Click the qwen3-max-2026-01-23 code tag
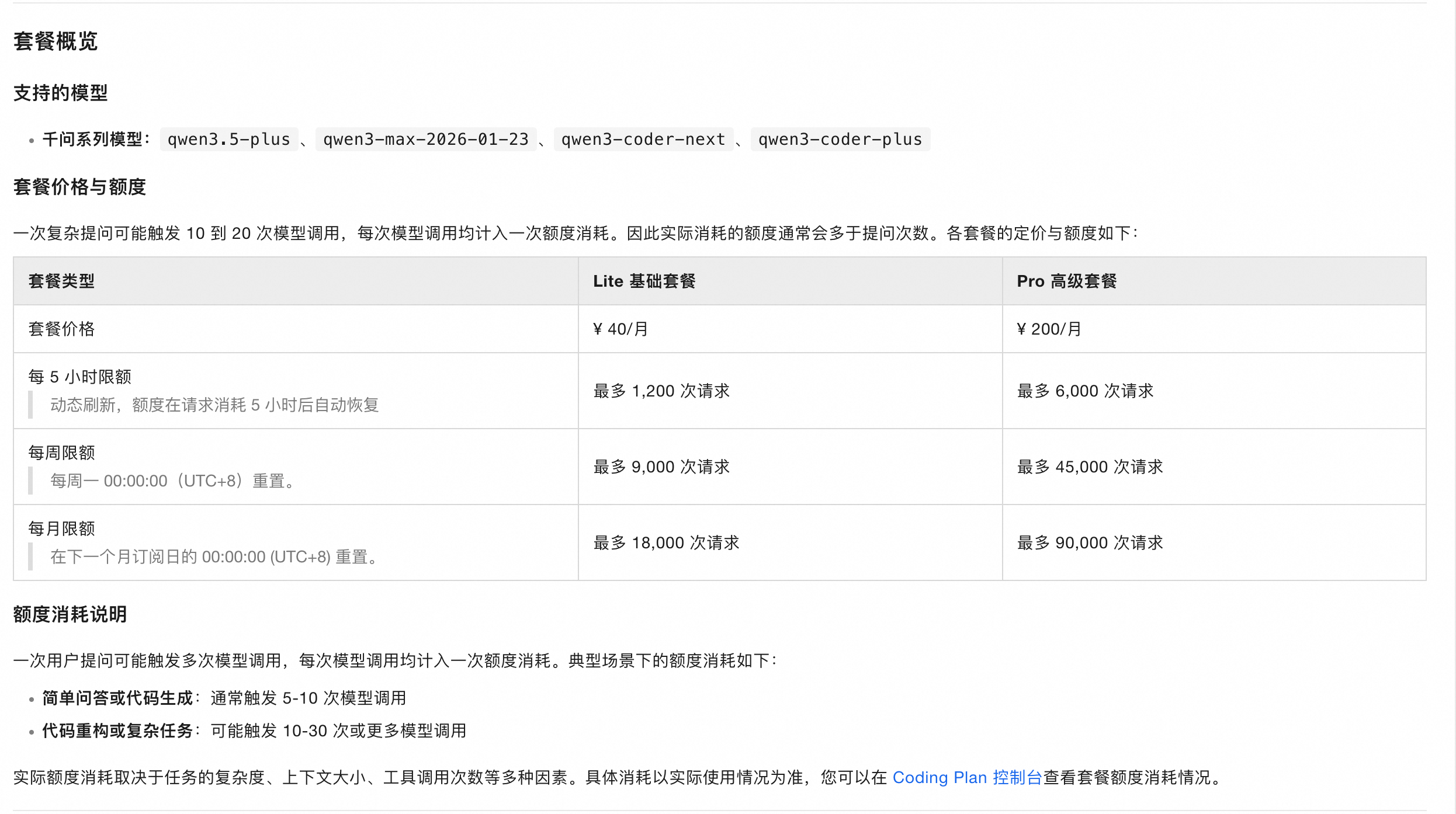 tap(425, 140)
